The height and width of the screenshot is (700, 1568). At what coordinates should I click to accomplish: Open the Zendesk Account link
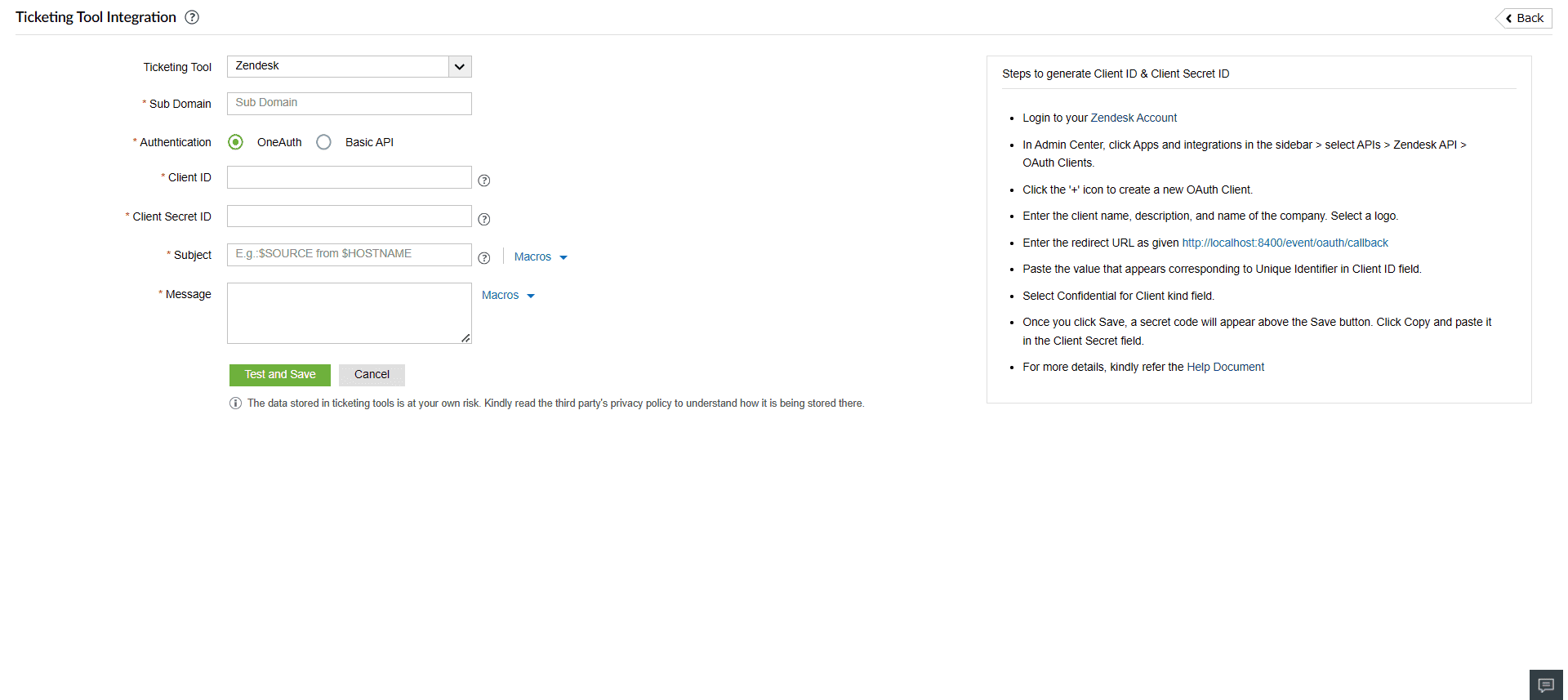tap(1134, 118)
